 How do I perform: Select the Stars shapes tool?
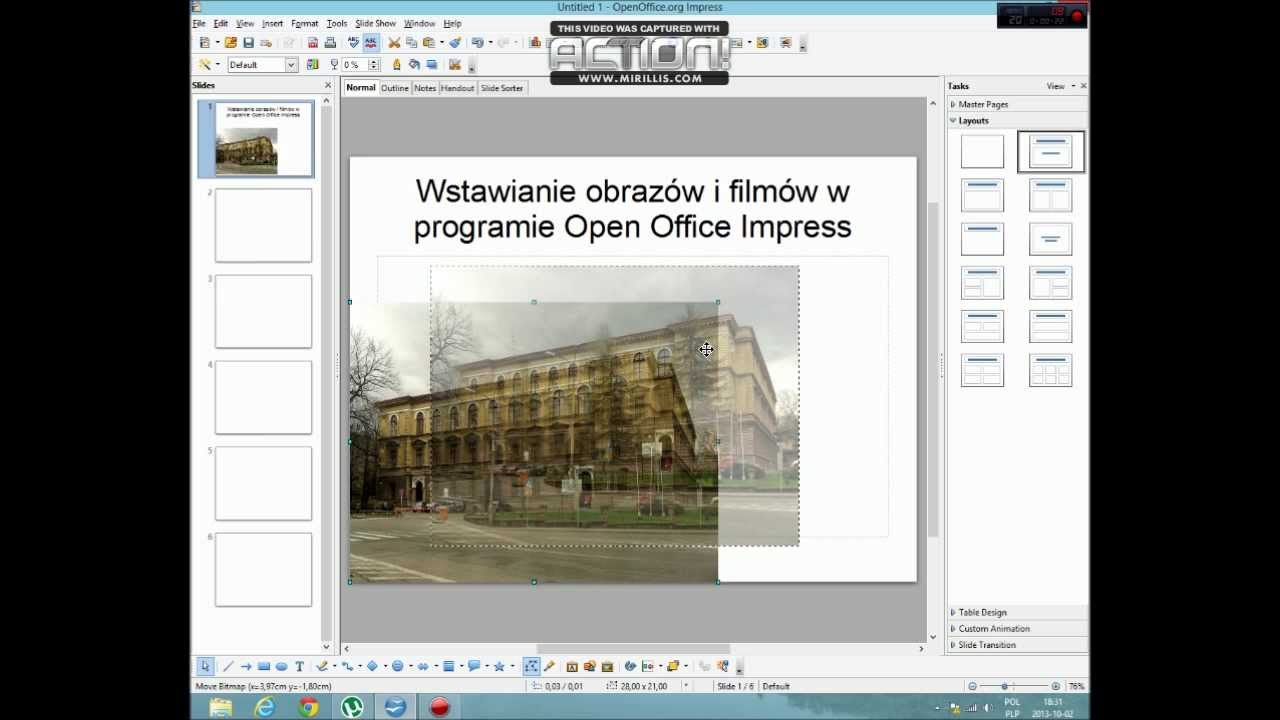499,666
